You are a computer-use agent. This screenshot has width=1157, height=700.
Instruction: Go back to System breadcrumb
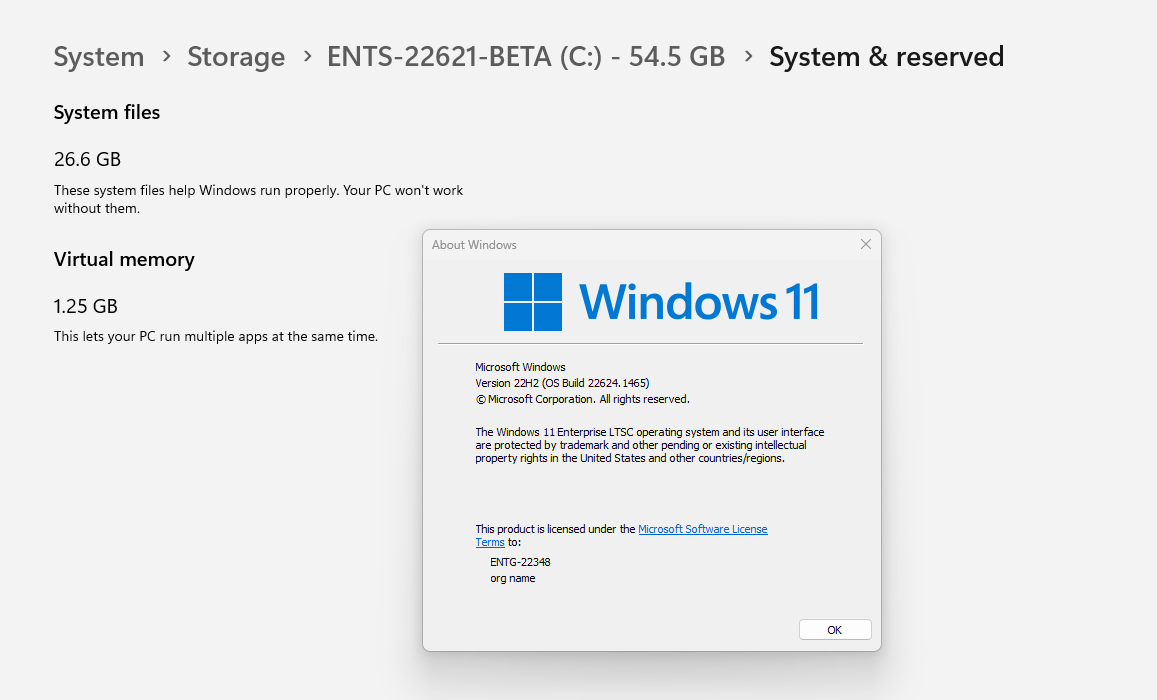coord(99,57)
